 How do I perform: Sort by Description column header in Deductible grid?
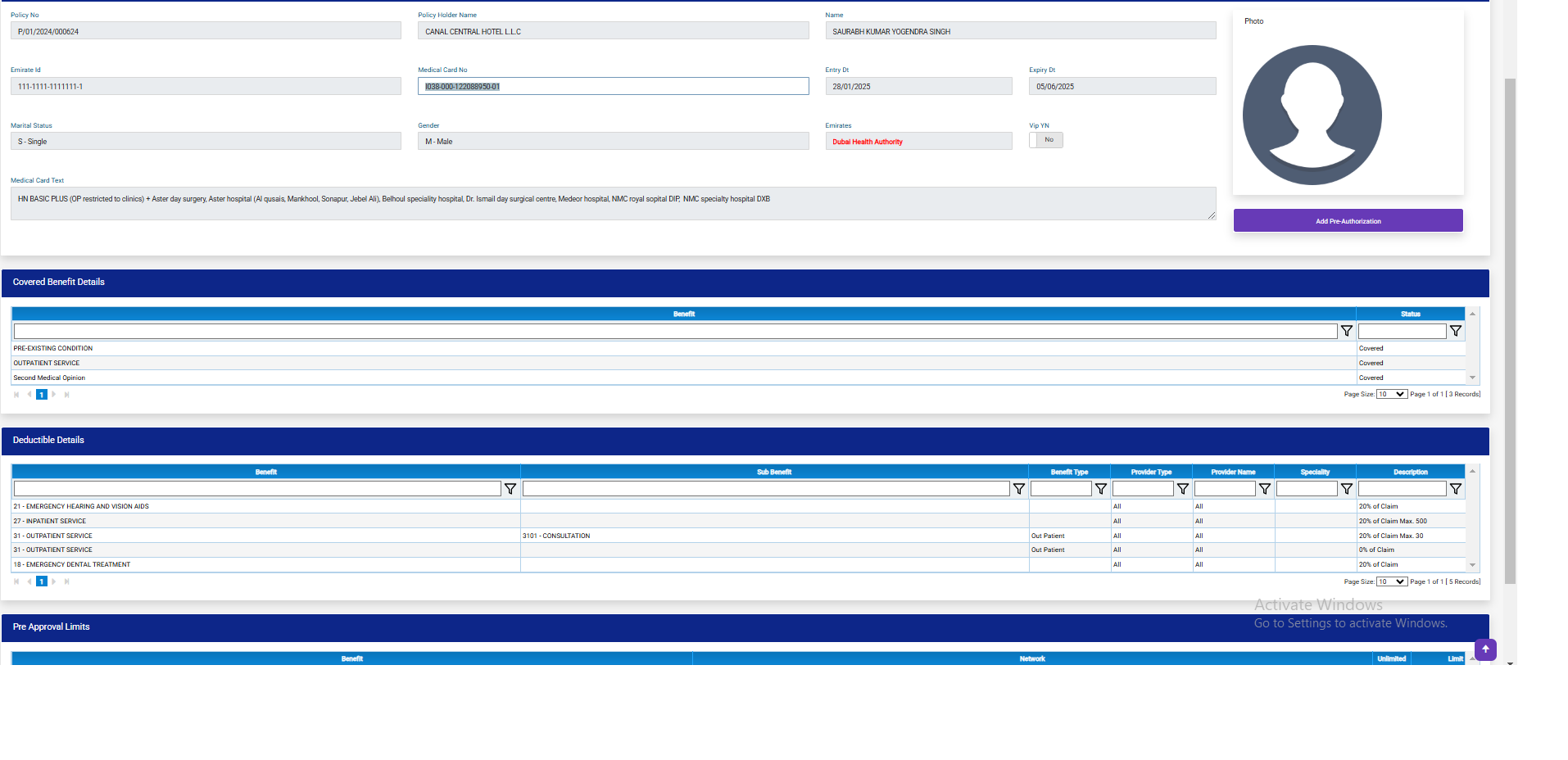(x=1410, y=473)
